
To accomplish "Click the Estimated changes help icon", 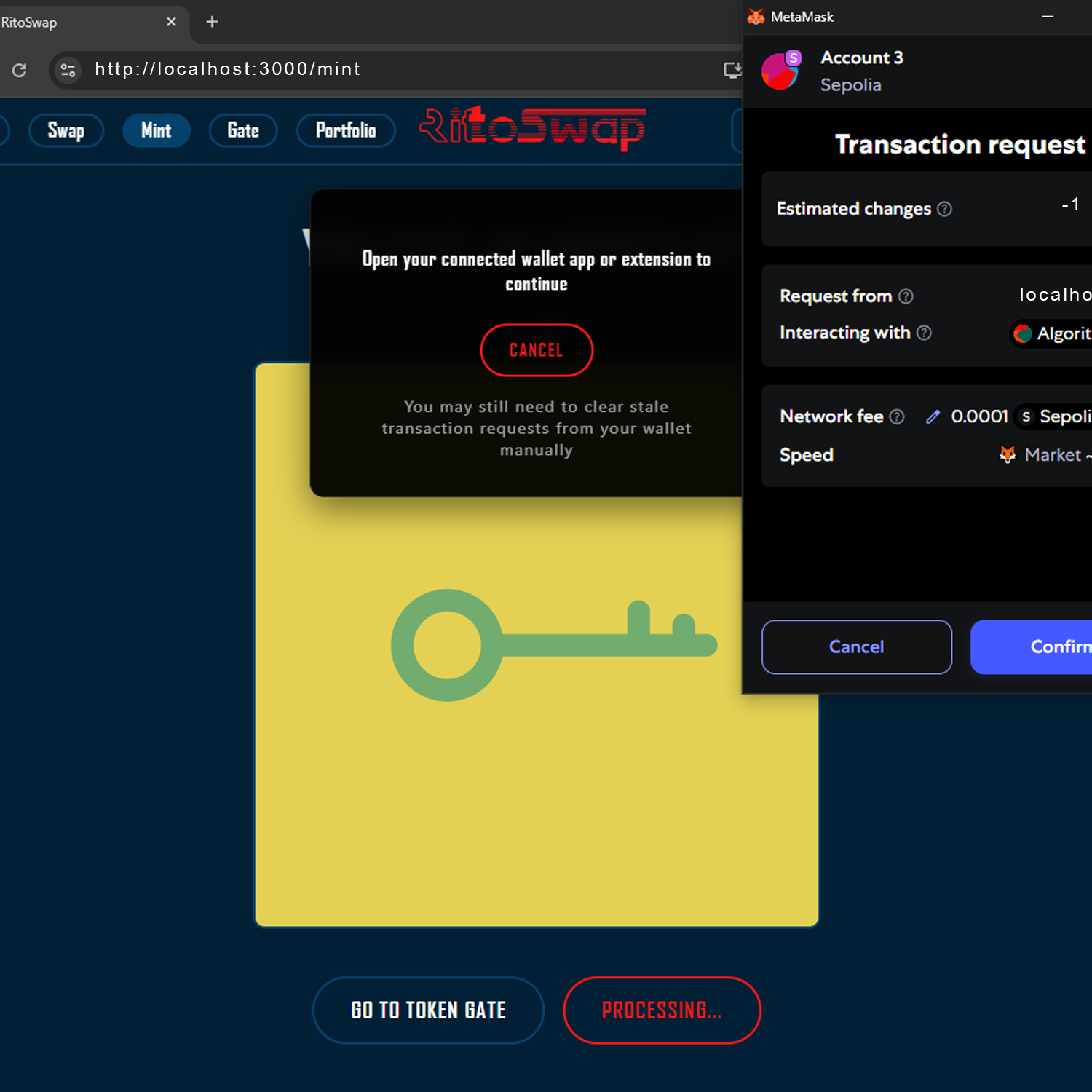I will click(x=944, y=210).
